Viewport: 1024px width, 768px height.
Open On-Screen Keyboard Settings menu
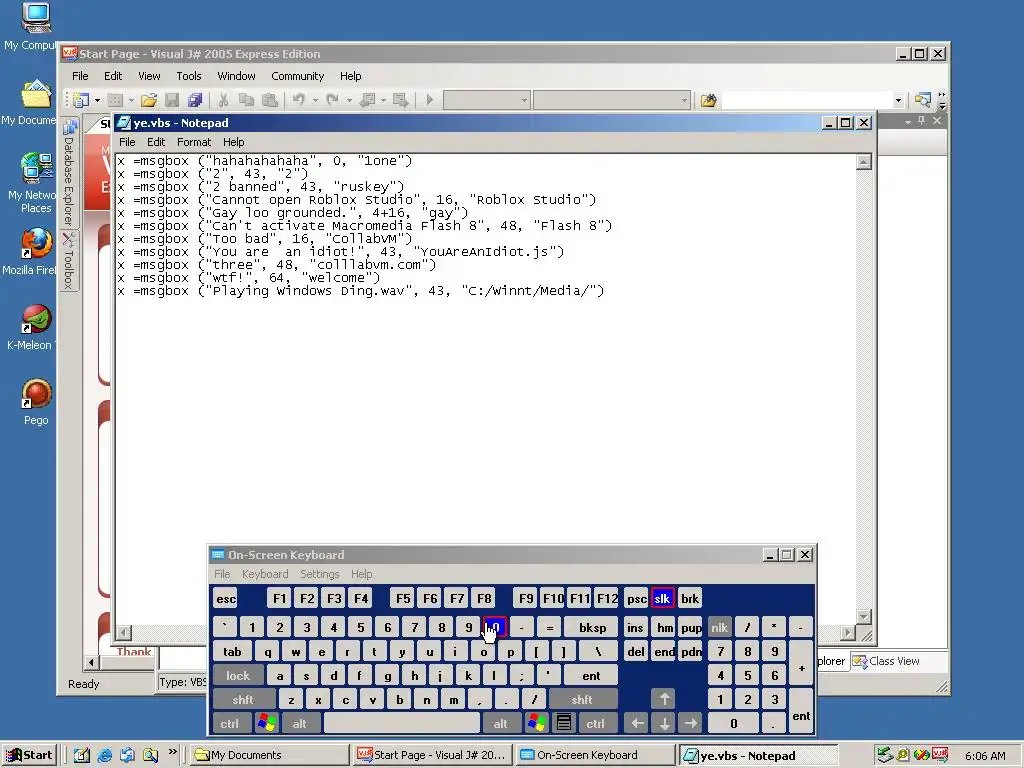click(x=319, y=573)
